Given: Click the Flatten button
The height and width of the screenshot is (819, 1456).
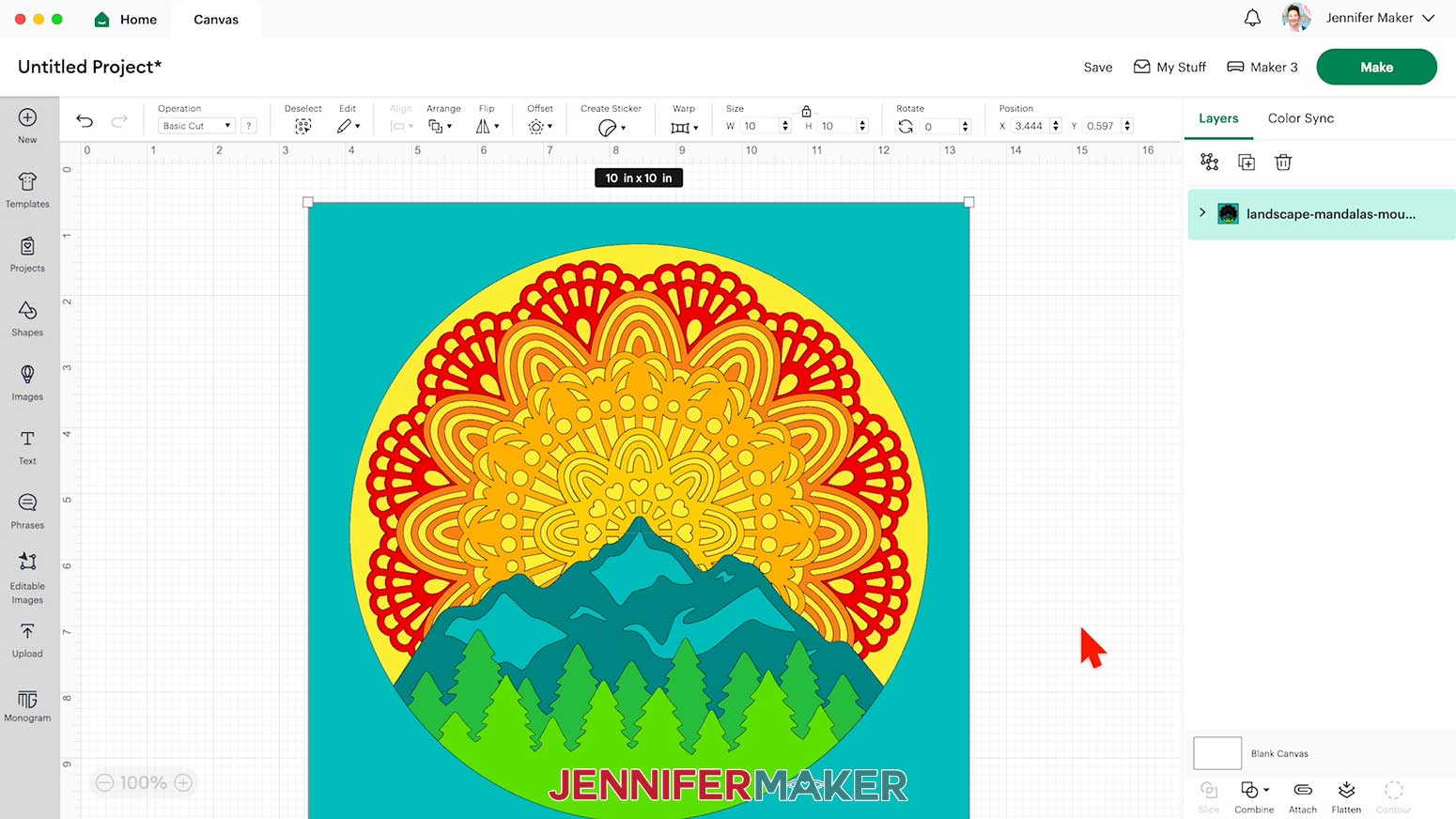Looking at the screenshot, I should 1346,796.
